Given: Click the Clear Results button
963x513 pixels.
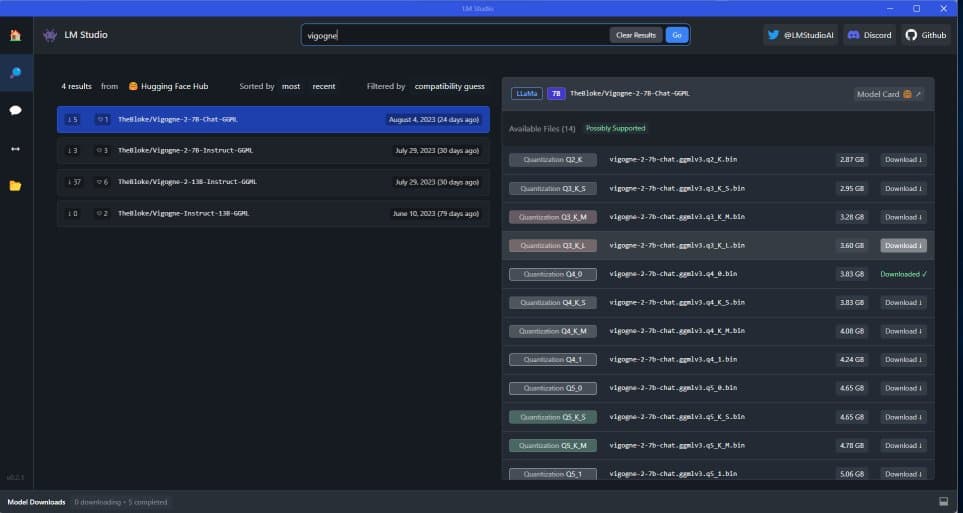Looking at the screenshot, I should (636, 35).
